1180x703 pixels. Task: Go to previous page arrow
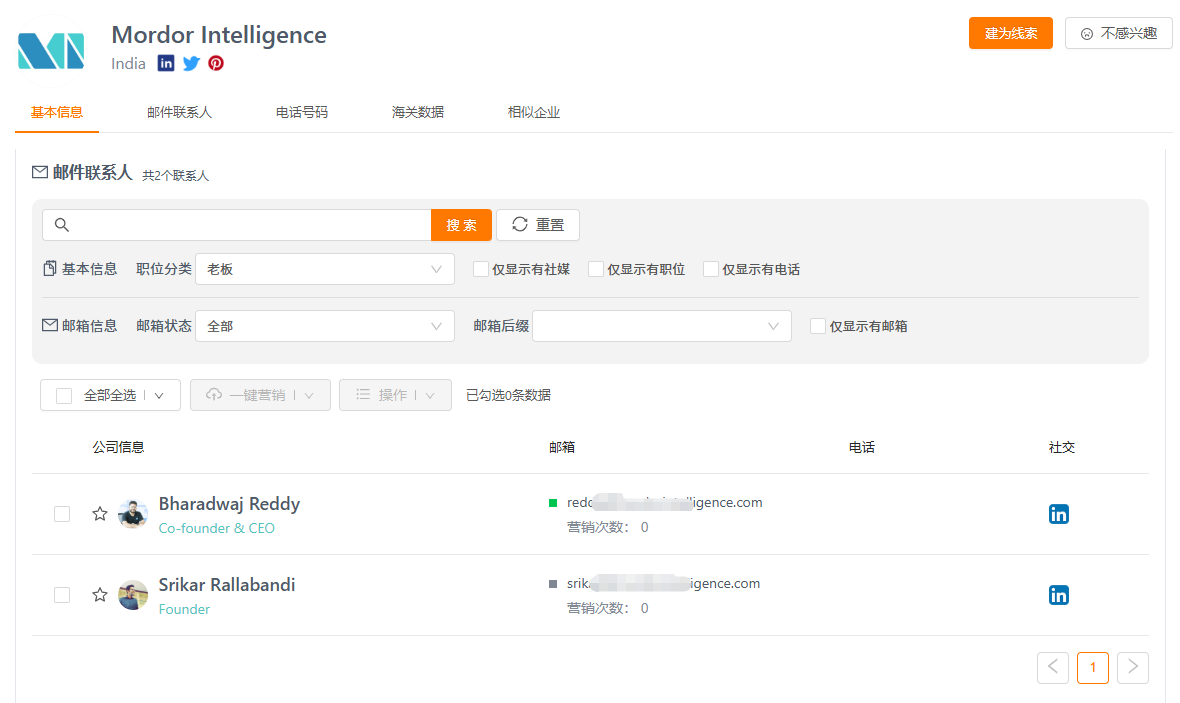(1053, 668)
